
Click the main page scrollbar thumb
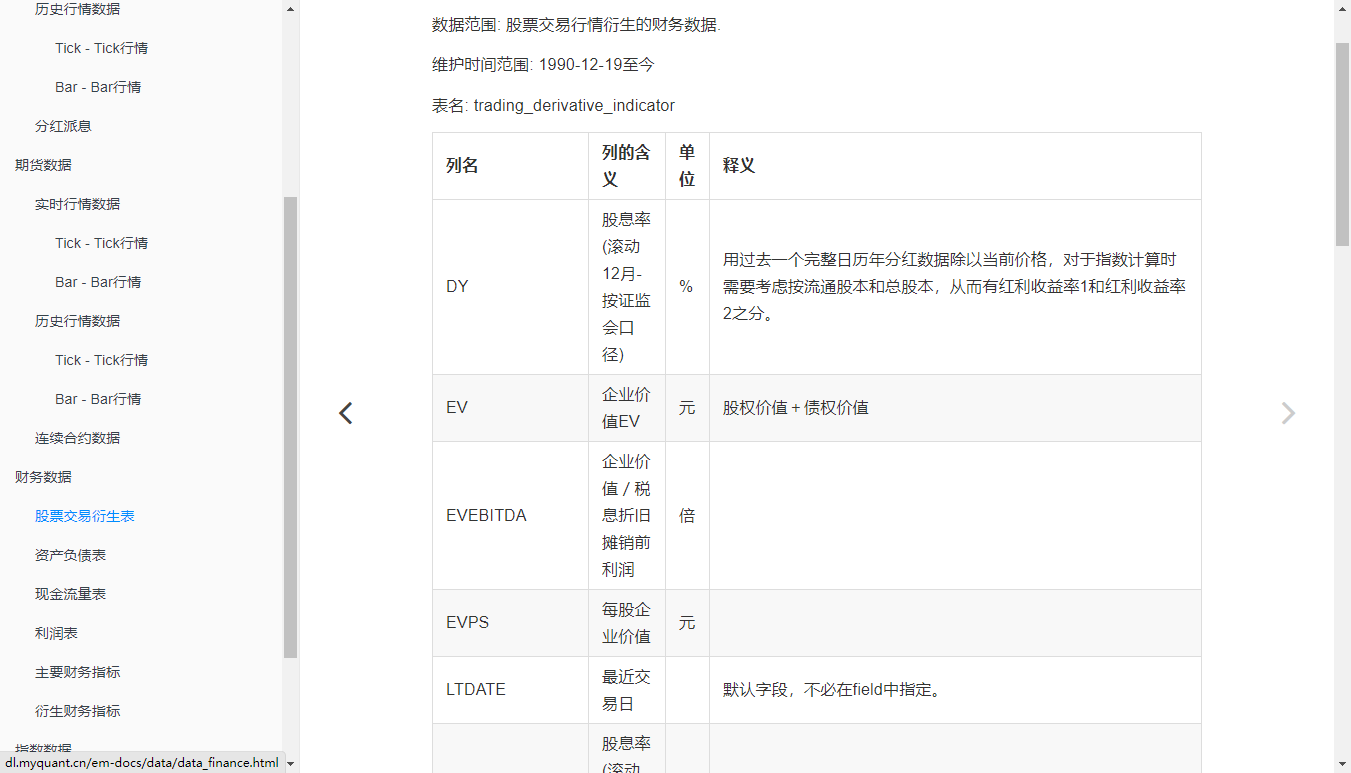(1342, 145)
